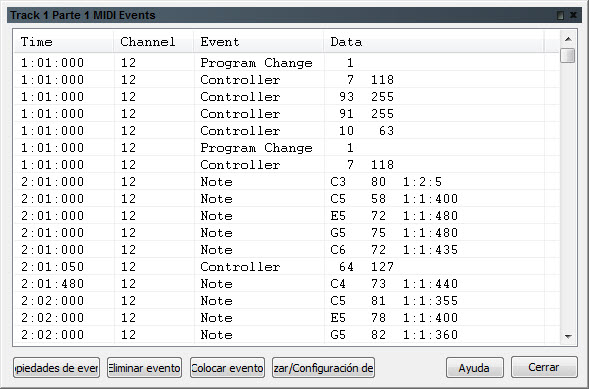The image size is (589, 389).
Task: Select the Note C4 at 2:01:480
Action: point(287,283)
